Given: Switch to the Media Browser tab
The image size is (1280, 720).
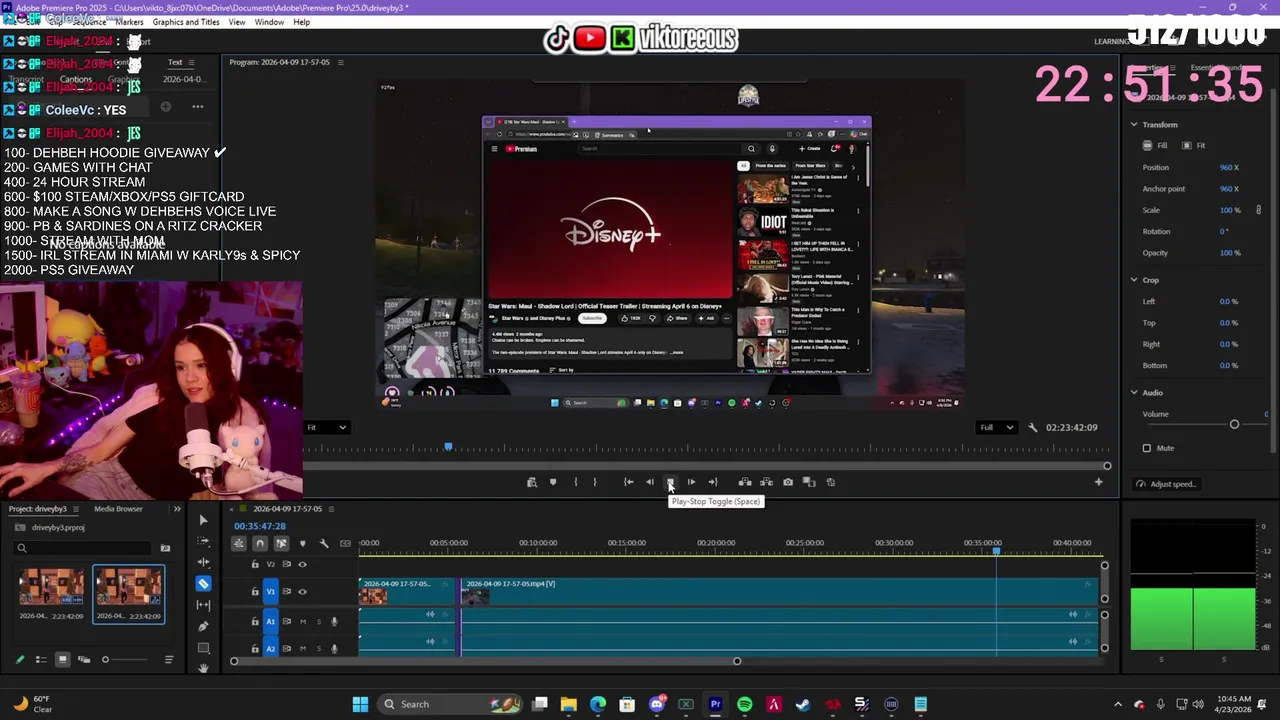Looking at the screenshot, I should [x=118, y=509].
